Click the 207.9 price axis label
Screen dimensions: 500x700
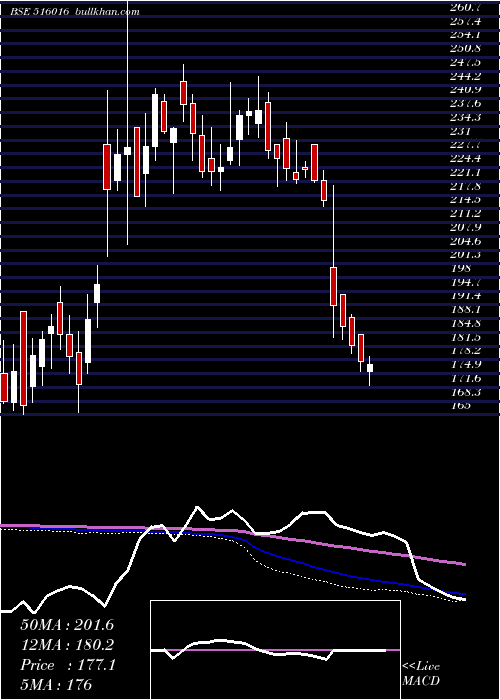coord(467,227)
